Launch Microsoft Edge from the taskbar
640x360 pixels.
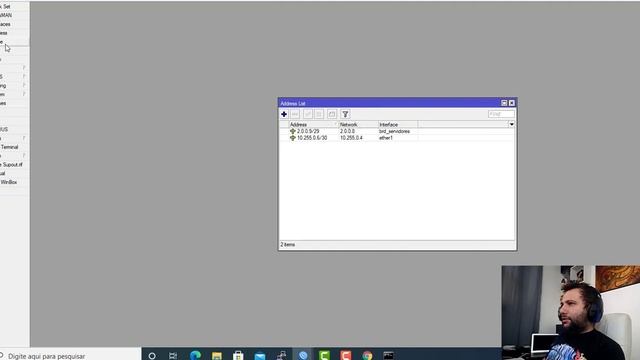point(195,356)
